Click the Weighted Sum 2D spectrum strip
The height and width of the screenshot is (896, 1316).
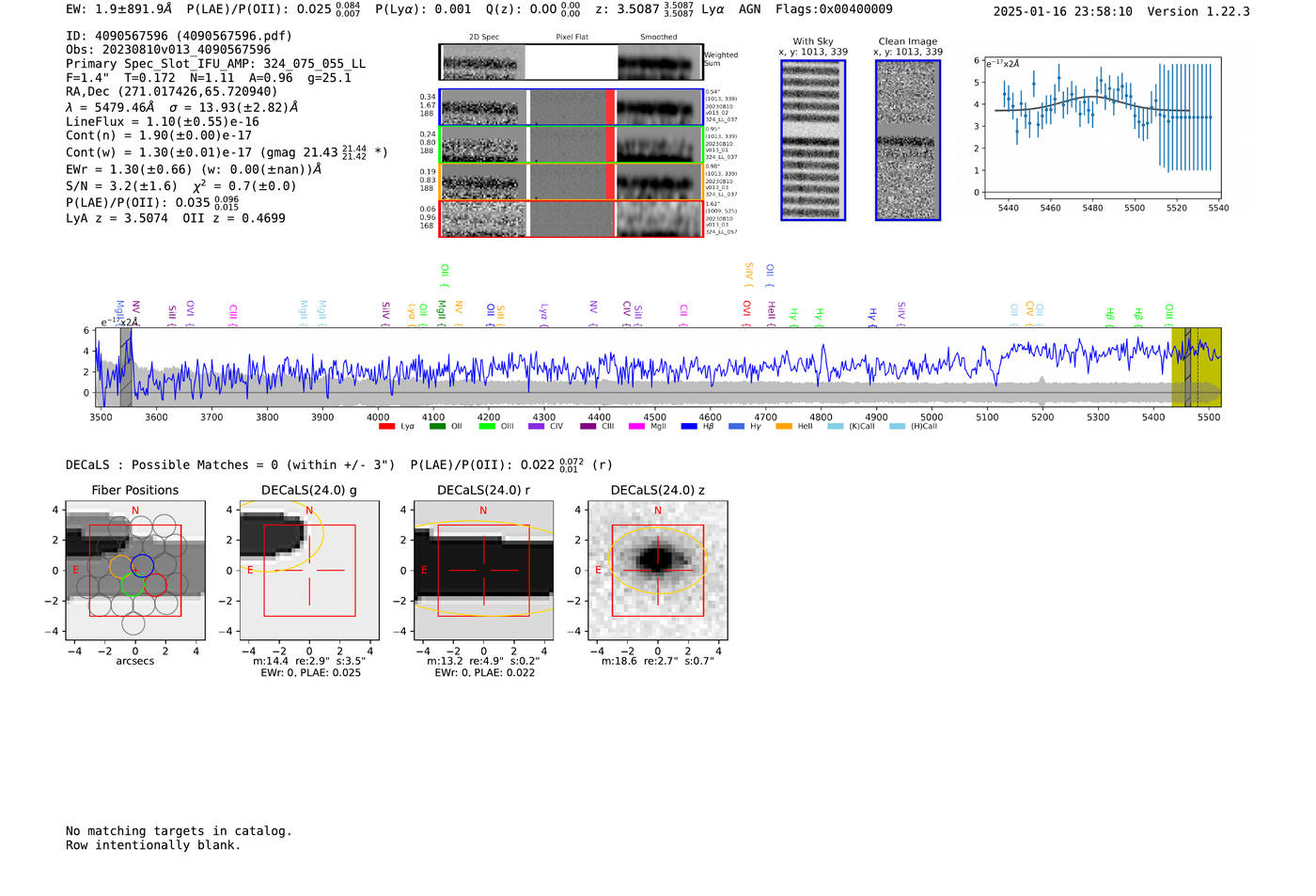click(x=572, y=62)
